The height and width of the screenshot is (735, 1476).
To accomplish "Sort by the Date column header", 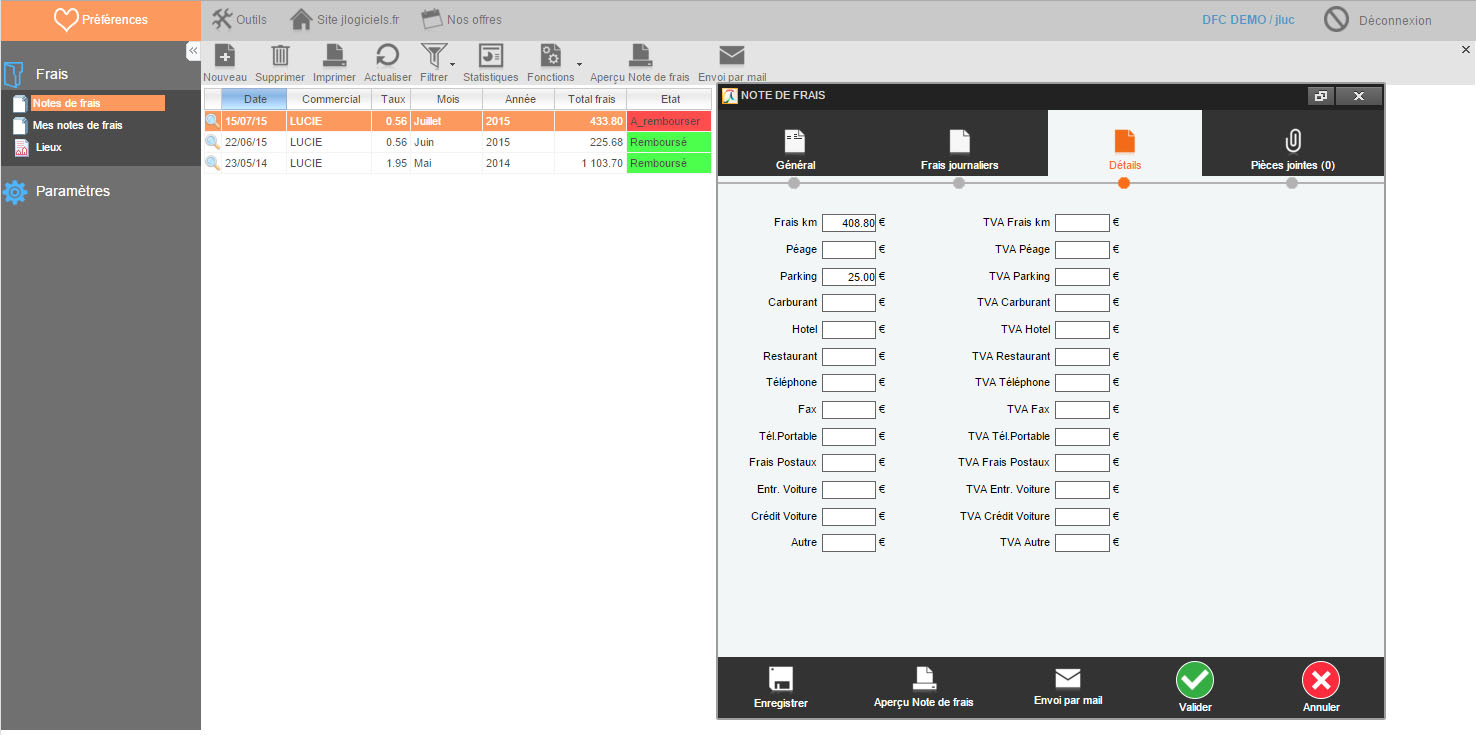I will click(x=254, y=99).
